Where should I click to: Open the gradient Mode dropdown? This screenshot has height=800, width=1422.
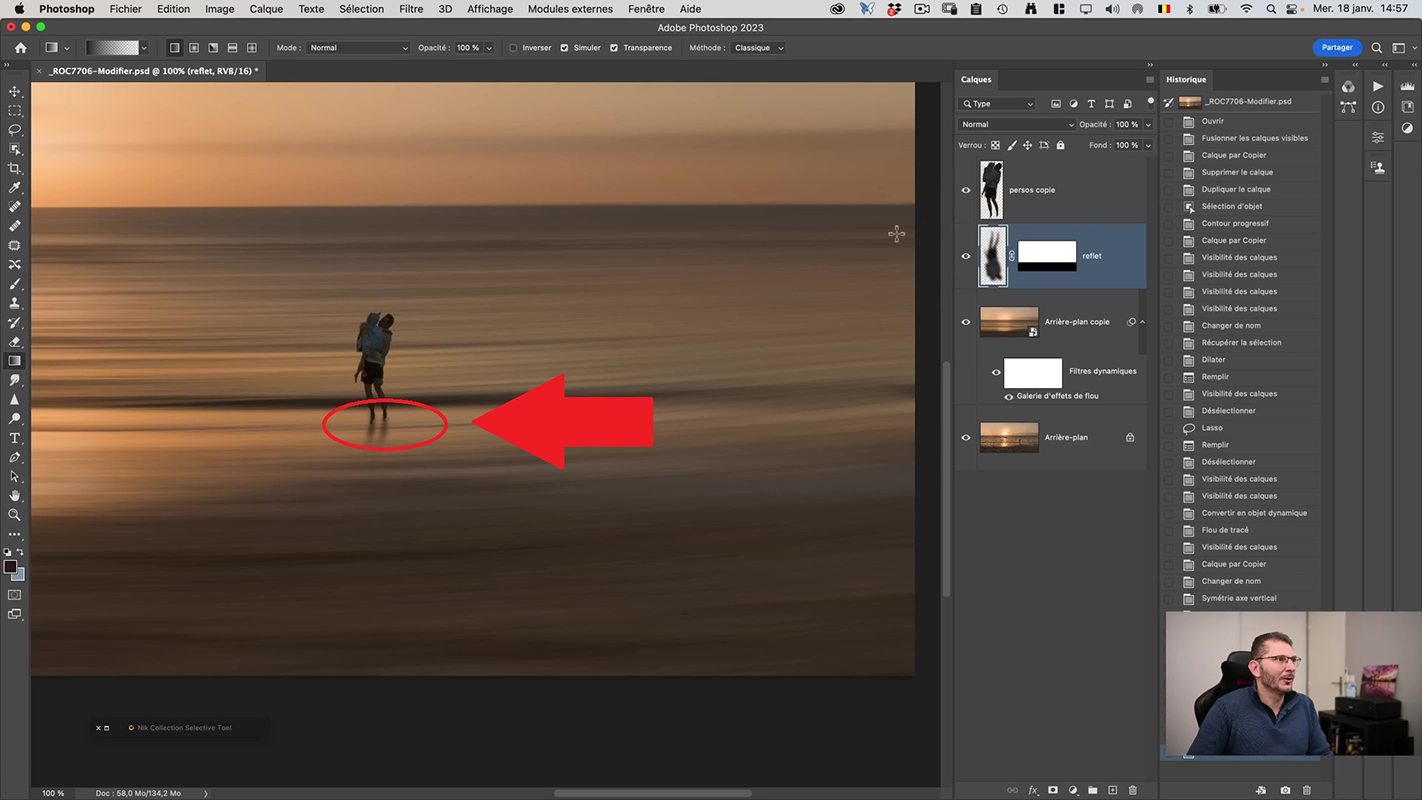(357, 48)
